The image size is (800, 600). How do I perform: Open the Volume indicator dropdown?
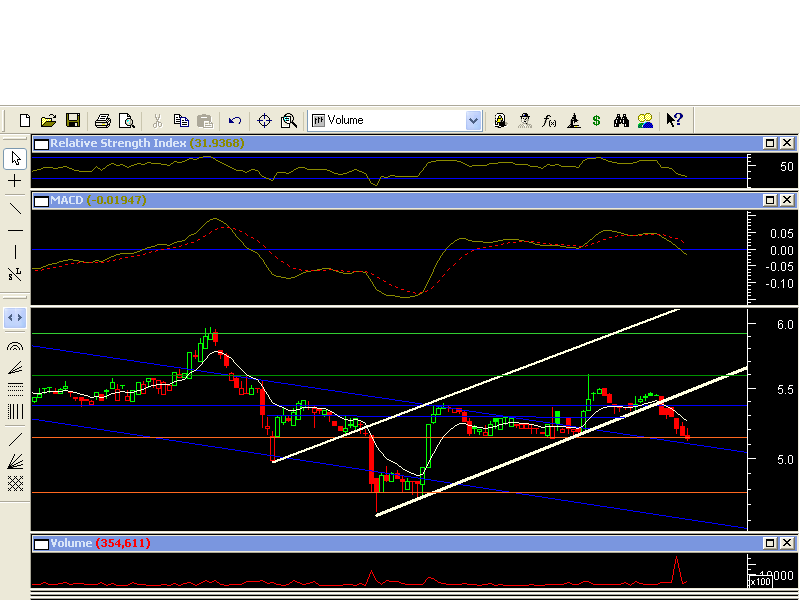473,120
